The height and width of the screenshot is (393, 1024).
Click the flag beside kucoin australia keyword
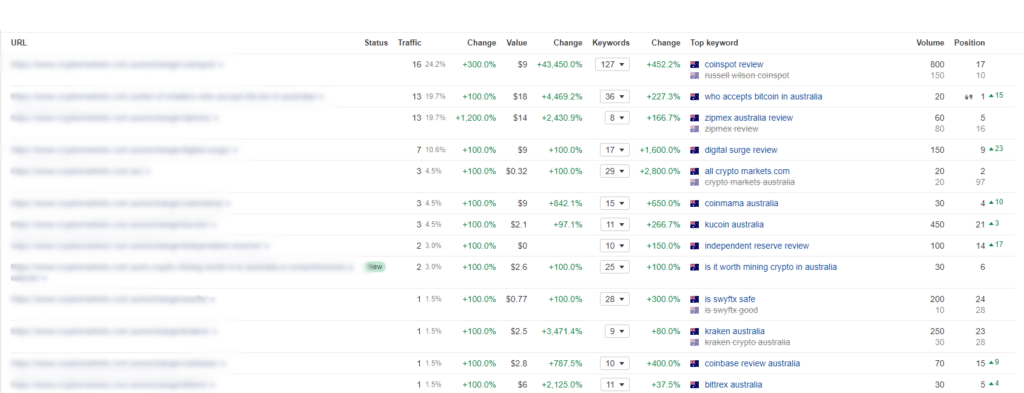pos(694,225)
